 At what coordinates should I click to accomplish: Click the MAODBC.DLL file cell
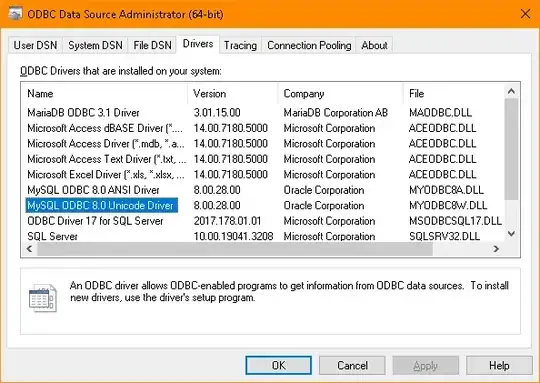(440, 113)
